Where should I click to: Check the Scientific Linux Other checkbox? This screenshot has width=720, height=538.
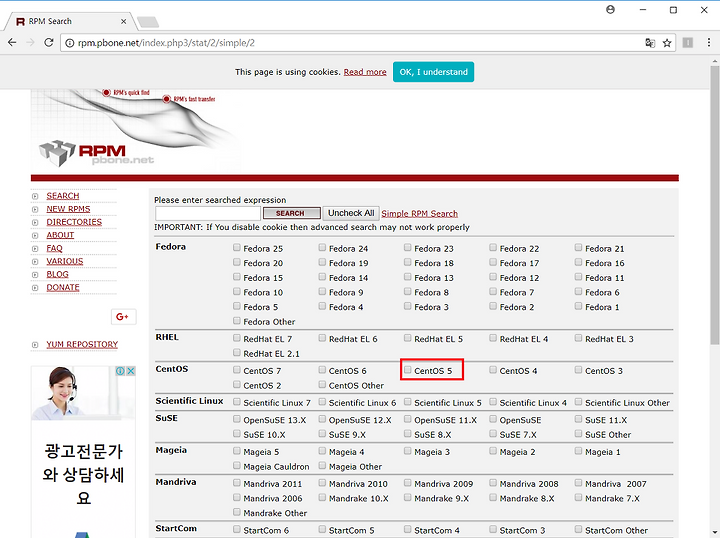pyautogui.click(x=578, y=402)
